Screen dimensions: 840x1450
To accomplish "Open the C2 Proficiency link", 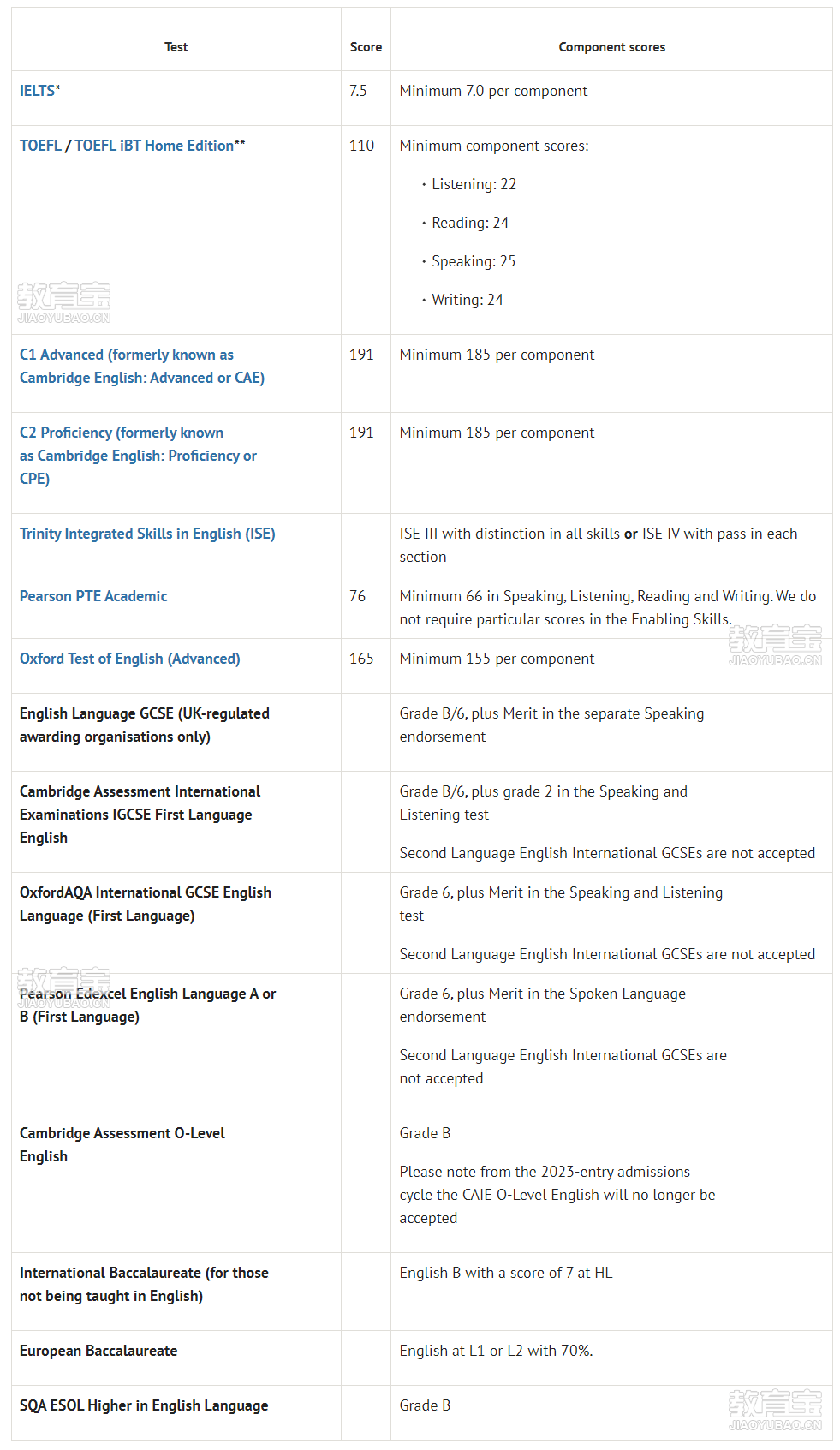I will point(138,456).
